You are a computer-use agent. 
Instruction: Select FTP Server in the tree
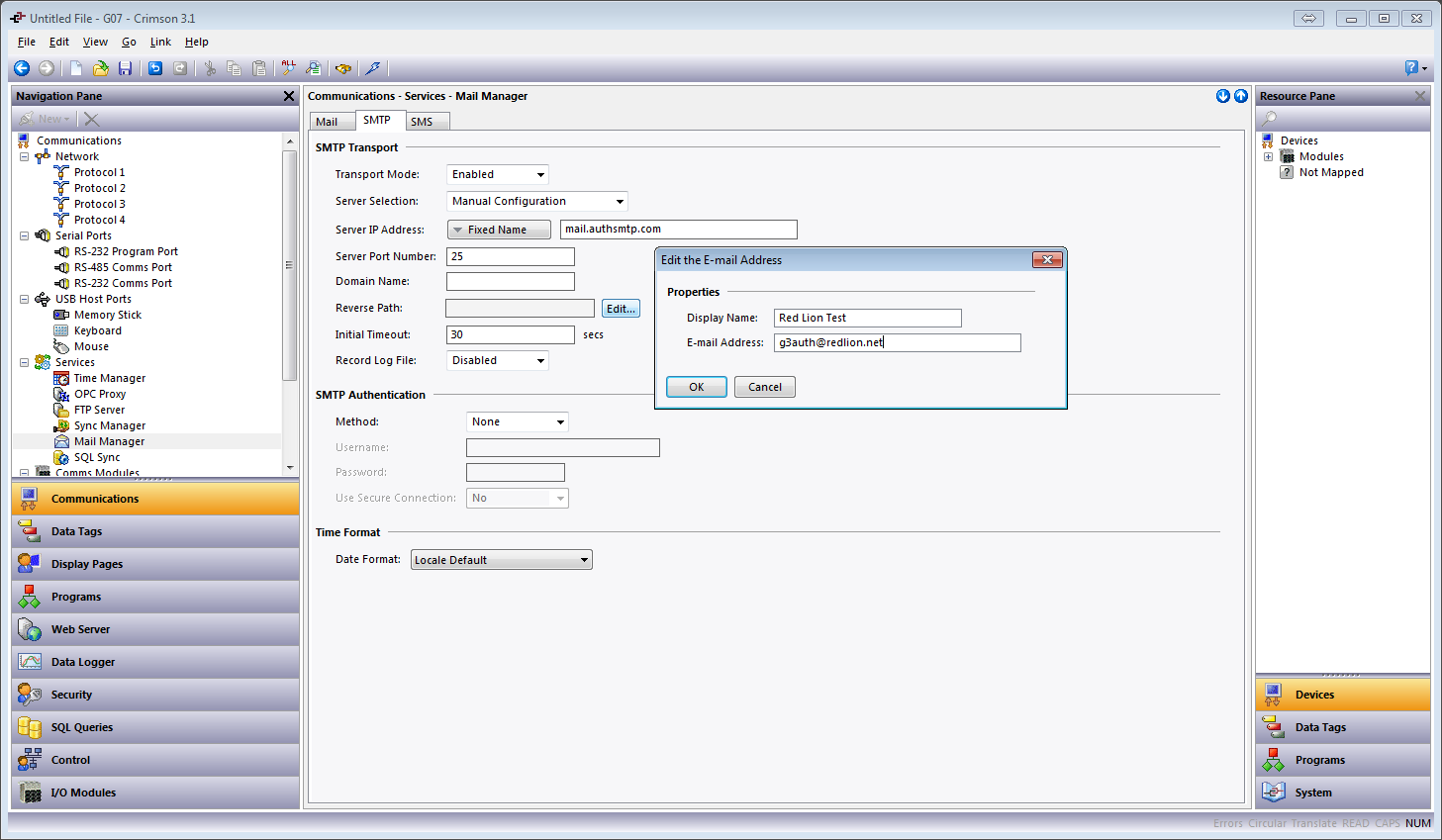click(99, 410)
